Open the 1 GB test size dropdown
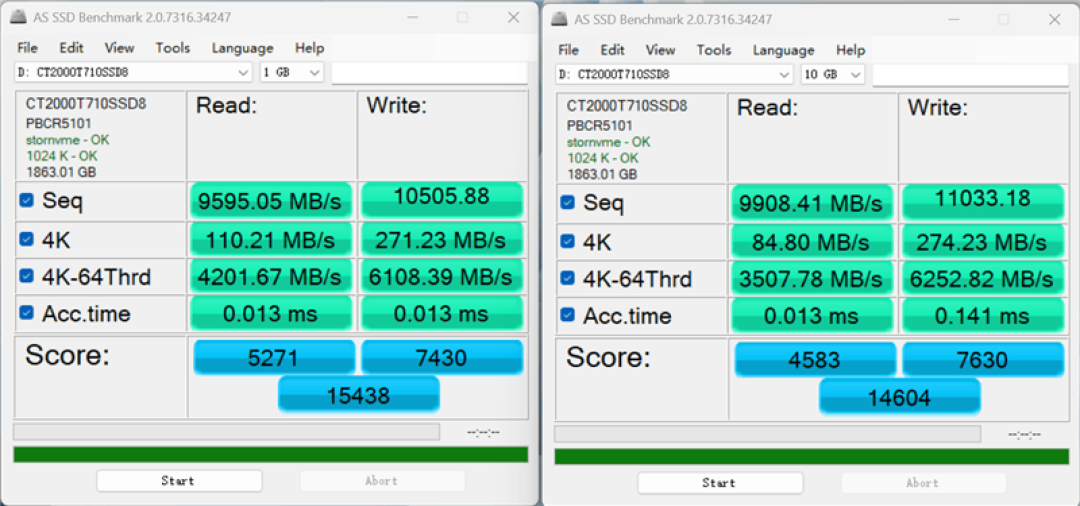The height and width of the screenshot is (506, 1080). point(291,72)
